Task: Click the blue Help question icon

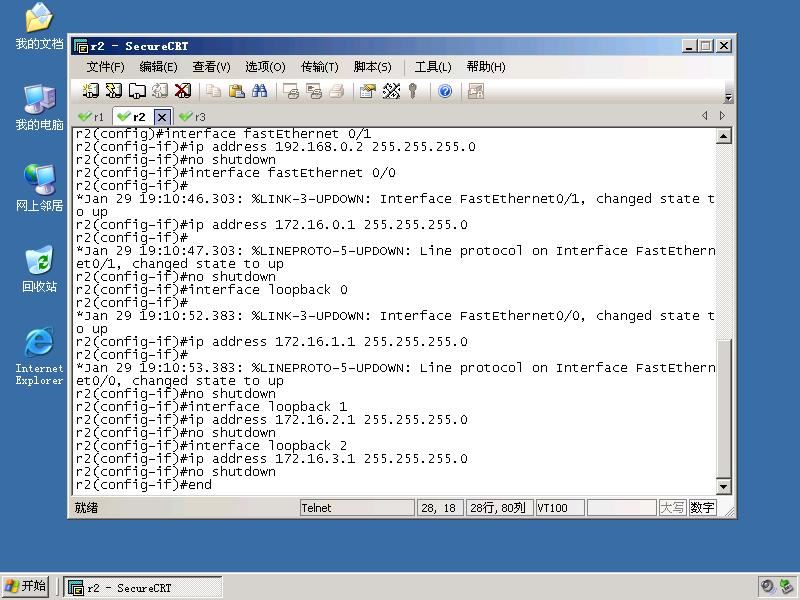Action: 445,91
